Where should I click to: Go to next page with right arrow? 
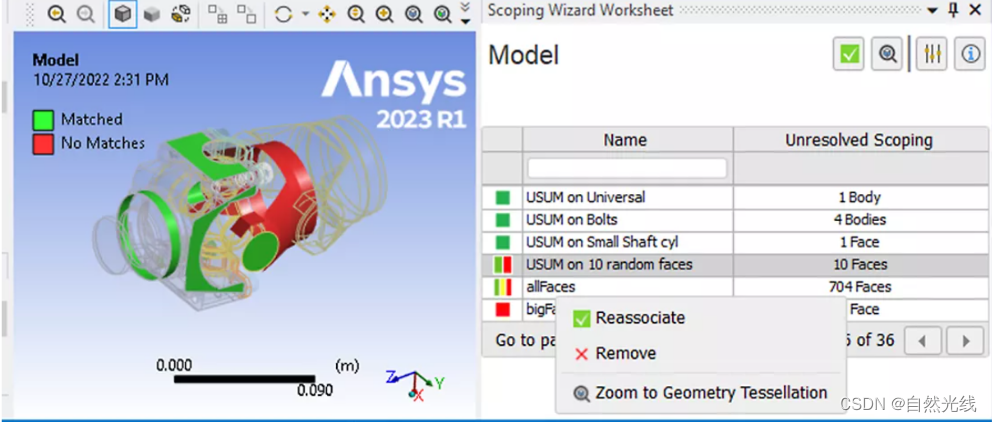tap(965, 341)
